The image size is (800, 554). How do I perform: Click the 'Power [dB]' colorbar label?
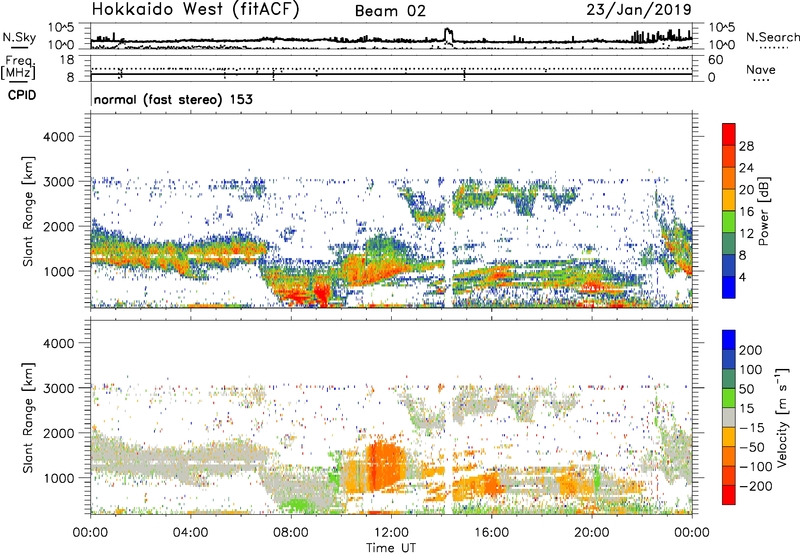[x=763, y=211]
